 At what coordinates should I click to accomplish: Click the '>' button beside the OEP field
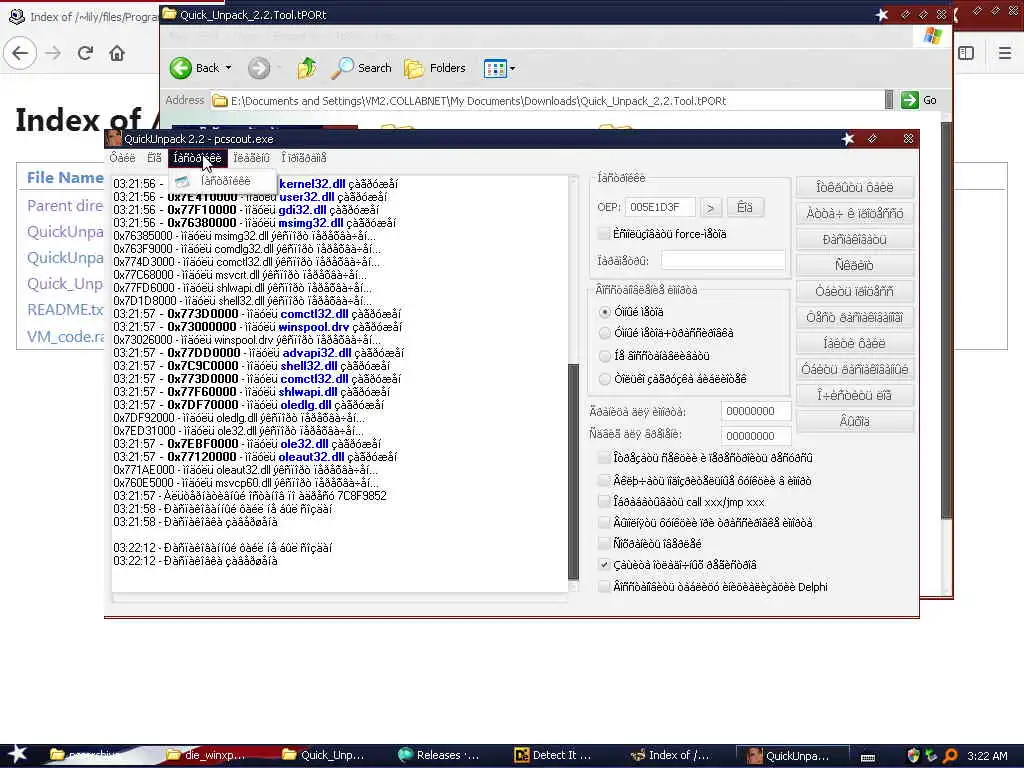(710, 208)
